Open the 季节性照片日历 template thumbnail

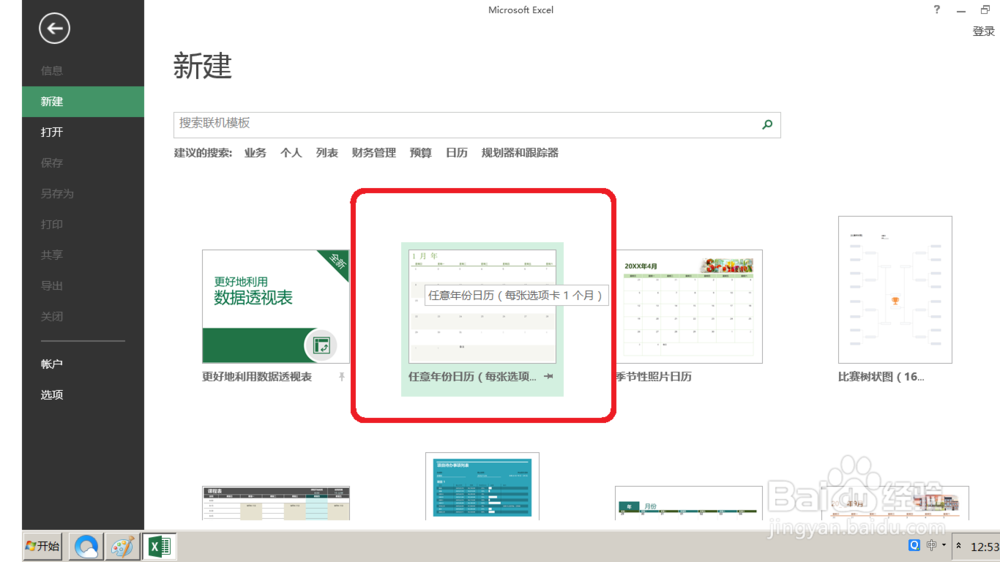pos(689,306)
